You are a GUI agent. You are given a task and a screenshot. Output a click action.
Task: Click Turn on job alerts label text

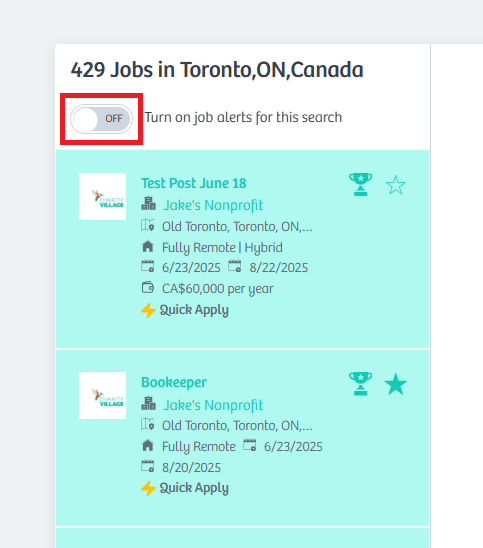click(243, 117)
